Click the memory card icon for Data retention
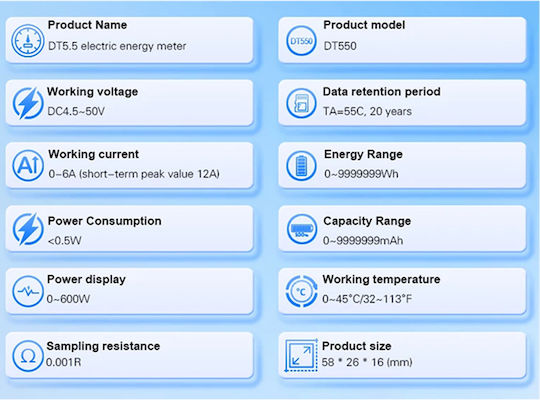Viewport: 540px width, 400px height. [301, 103]
